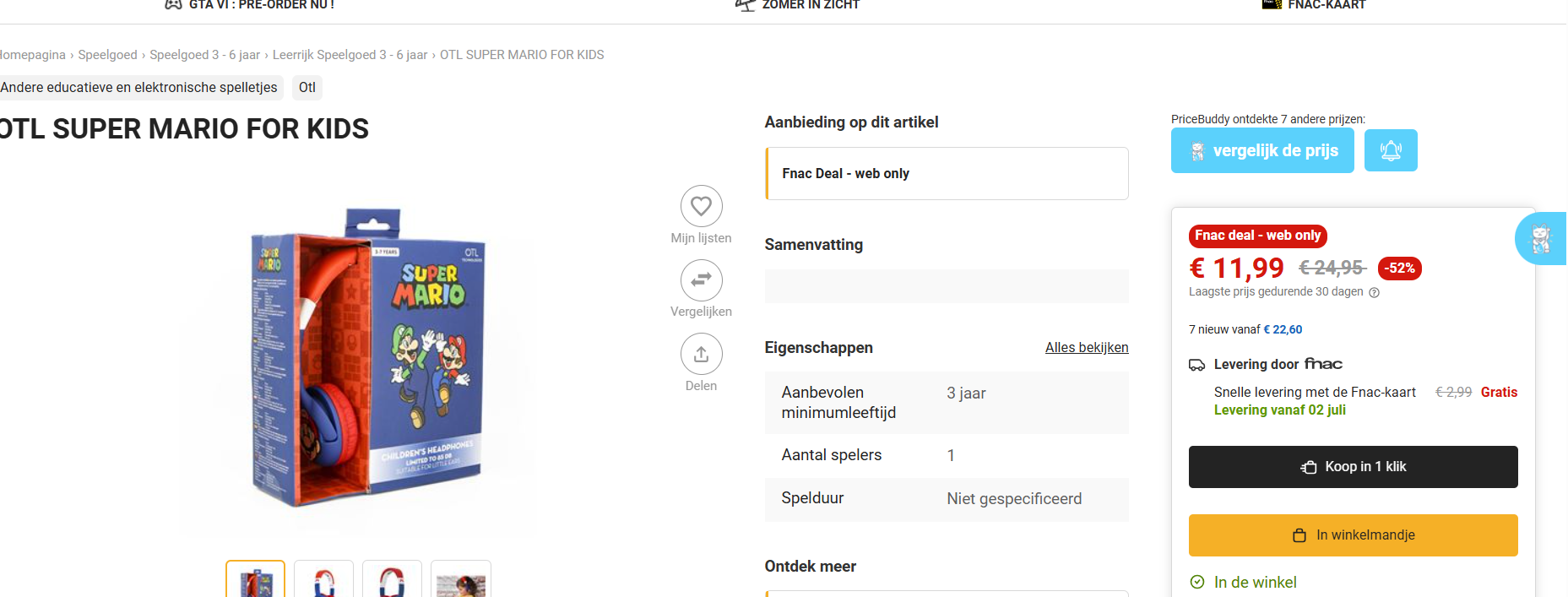
Task: Click the GTA VI controller icon
Action: [x=173, y=4]
